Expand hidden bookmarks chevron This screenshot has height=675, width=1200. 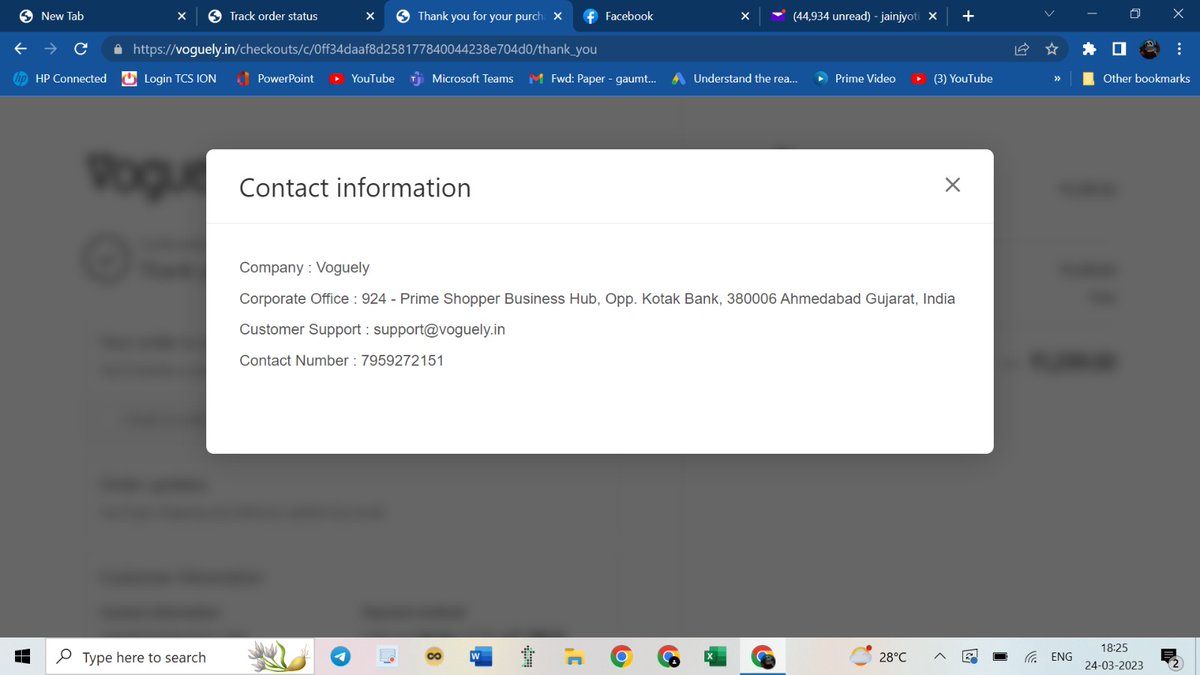tap(1057, 78)
